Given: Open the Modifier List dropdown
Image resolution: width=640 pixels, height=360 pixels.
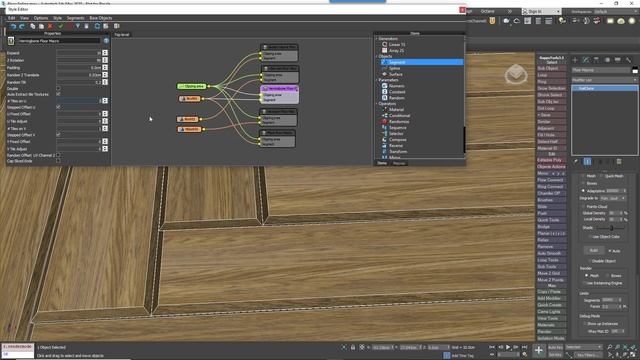Looking at the screenshot, I should click(x=604, y=80).
